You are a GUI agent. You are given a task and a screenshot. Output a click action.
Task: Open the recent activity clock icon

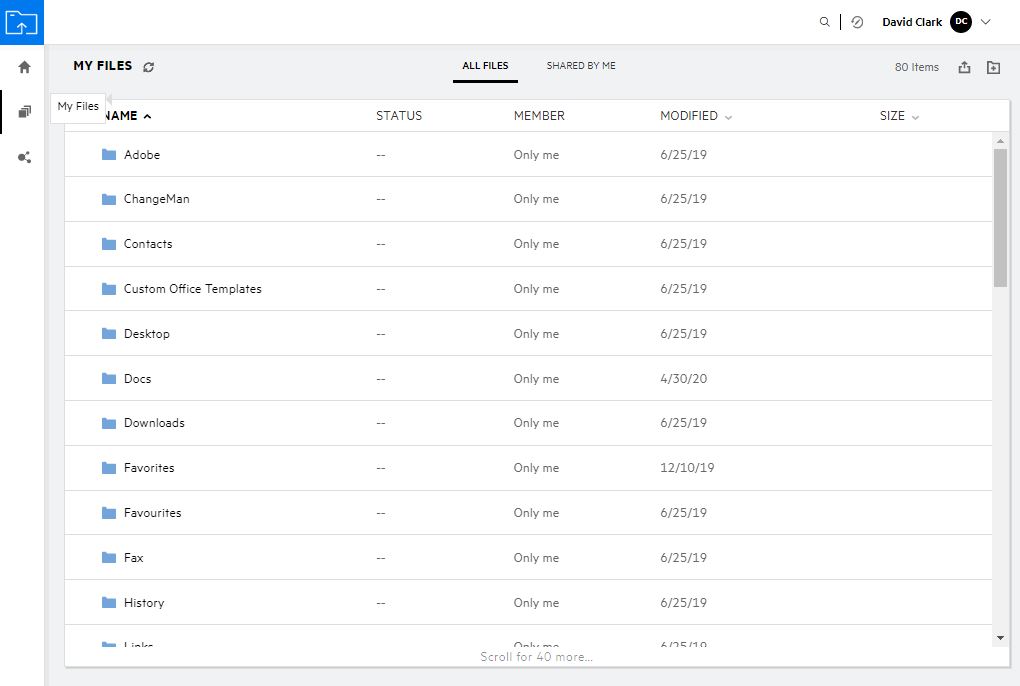(857, 22)
